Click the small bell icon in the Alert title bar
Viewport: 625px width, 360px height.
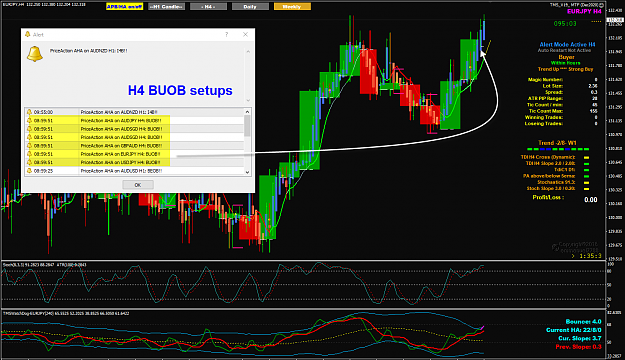28,35
